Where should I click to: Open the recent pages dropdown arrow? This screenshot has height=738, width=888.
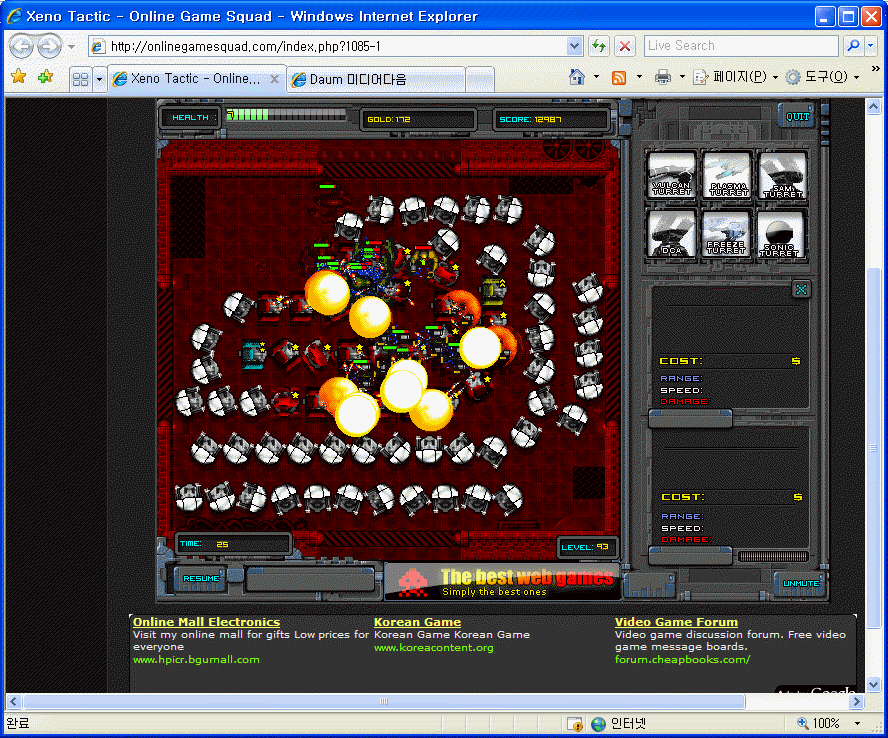click(x=71, y=46)
